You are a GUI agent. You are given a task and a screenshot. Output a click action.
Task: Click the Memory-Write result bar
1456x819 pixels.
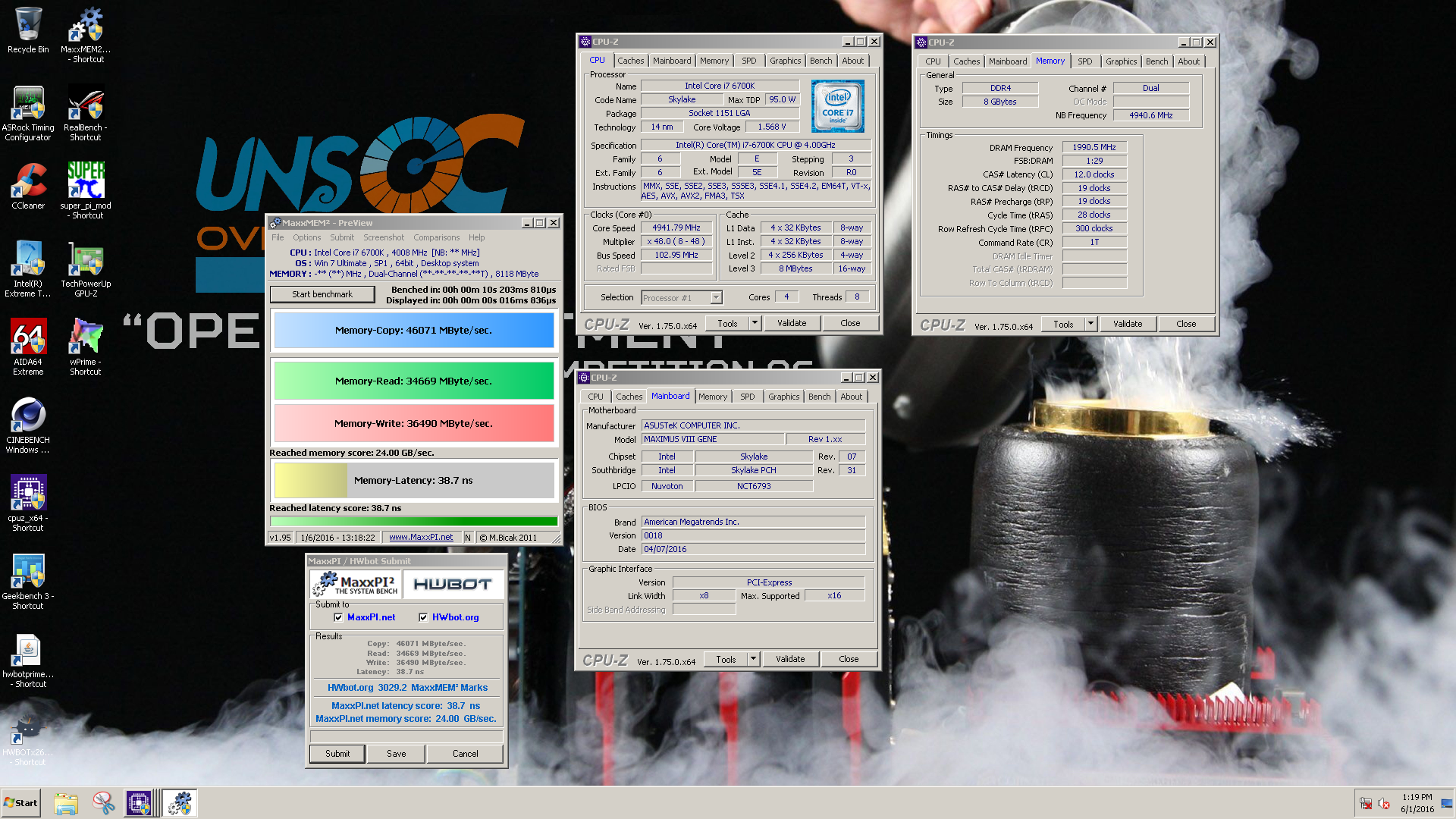[x=414, y=423]
